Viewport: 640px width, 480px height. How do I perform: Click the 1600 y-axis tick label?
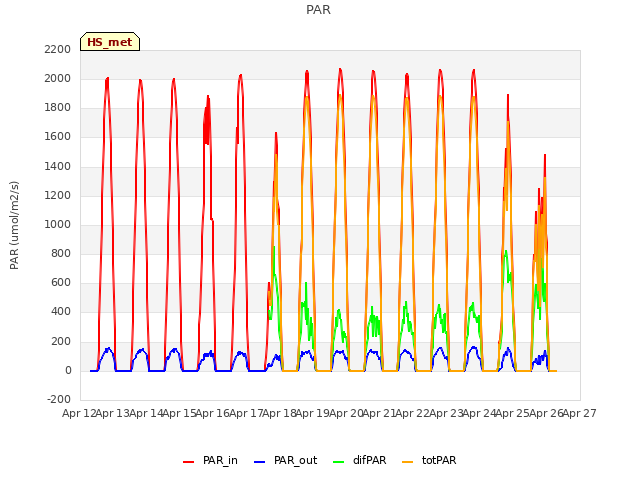coord(58,137)
